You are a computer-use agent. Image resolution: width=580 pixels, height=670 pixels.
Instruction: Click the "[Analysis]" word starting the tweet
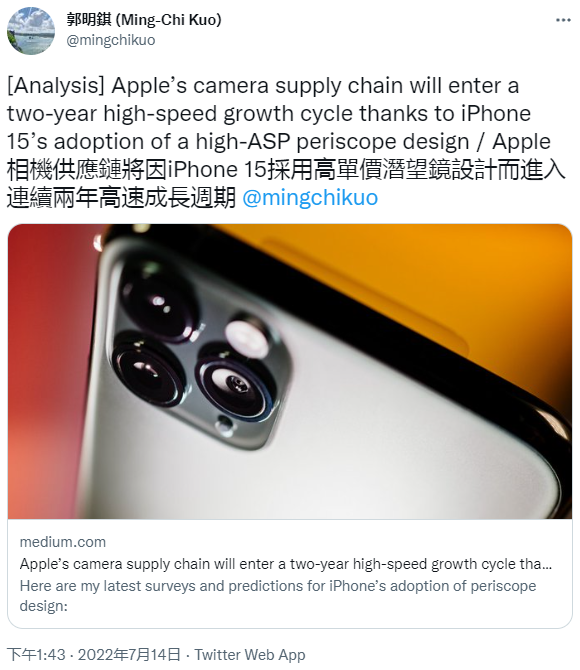tap(56, 86)
